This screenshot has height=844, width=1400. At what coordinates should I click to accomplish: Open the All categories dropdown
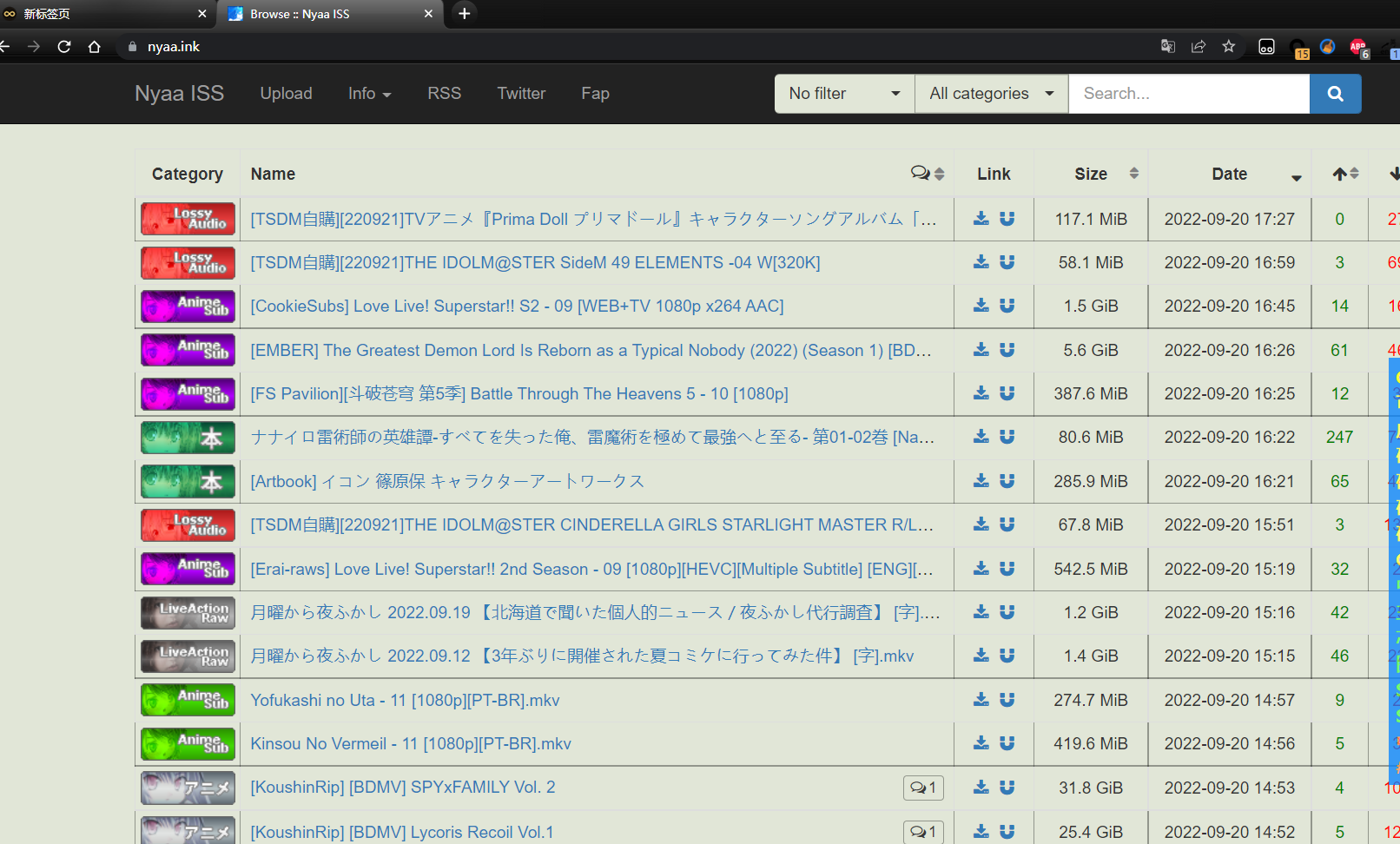pyautogui.click(x=992, y=94)
